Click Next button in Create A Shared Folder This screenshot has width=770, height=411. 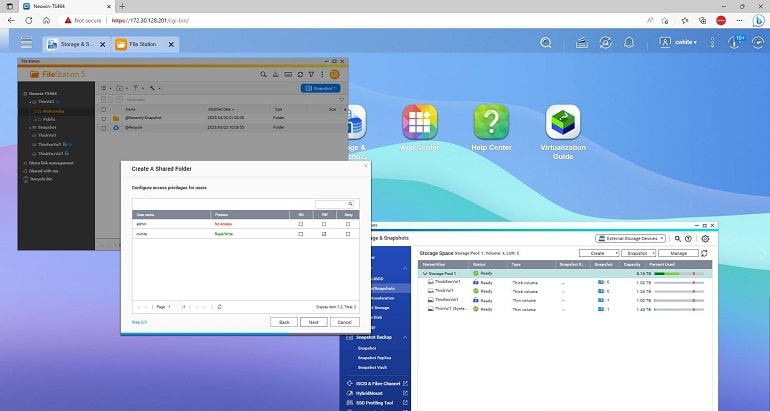click(x=313, y=322)
